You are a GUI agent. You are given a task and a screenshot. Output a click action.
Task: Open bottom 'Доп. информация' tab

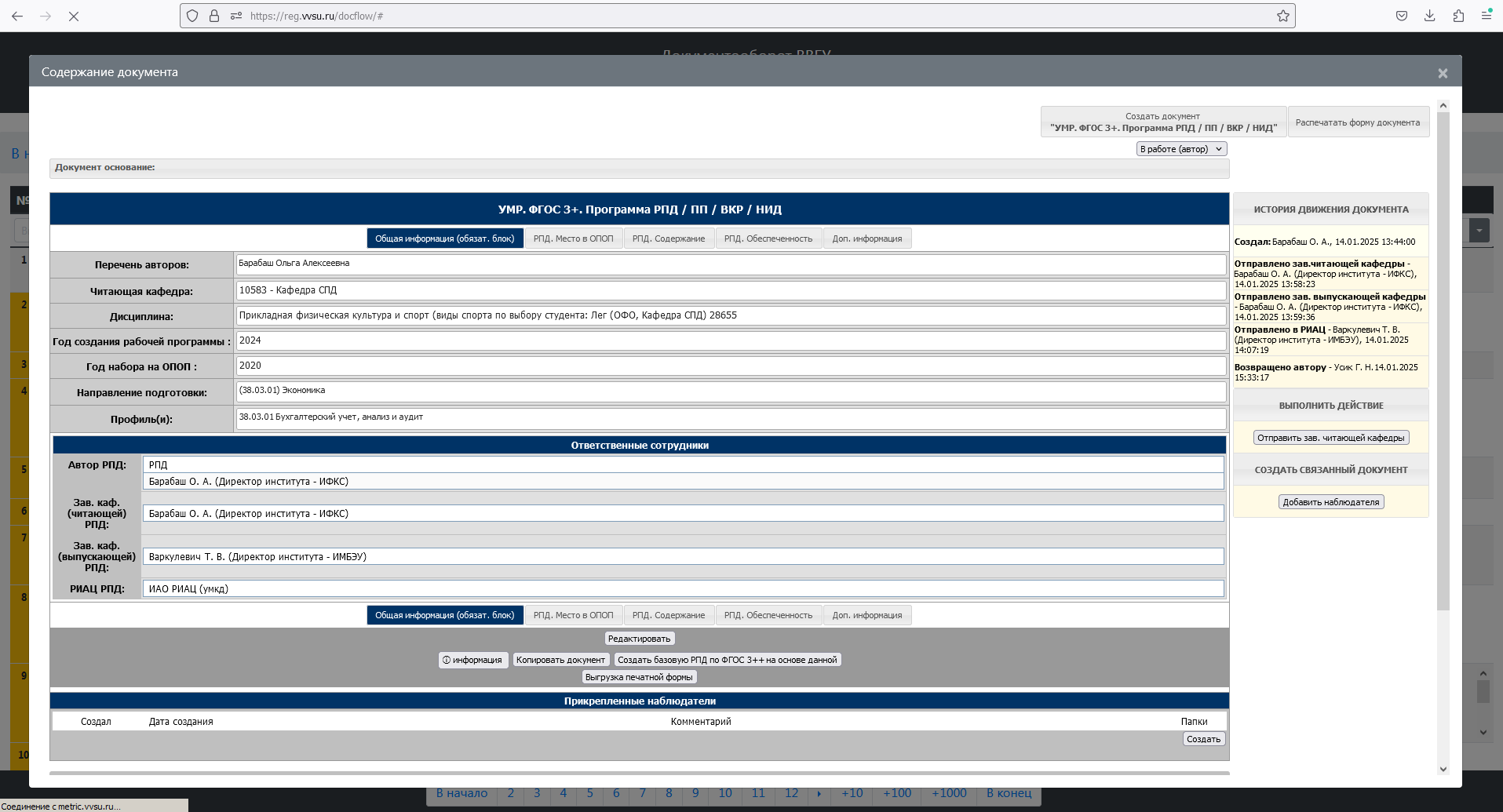[x=866, y=615]
